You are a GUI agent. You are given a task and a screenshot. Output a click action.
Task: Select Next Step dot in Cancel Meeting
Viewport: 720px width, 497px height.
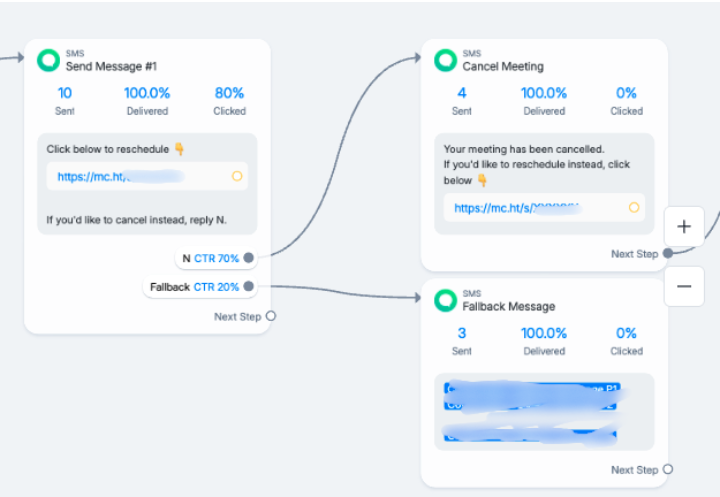(x=668, y=253)
